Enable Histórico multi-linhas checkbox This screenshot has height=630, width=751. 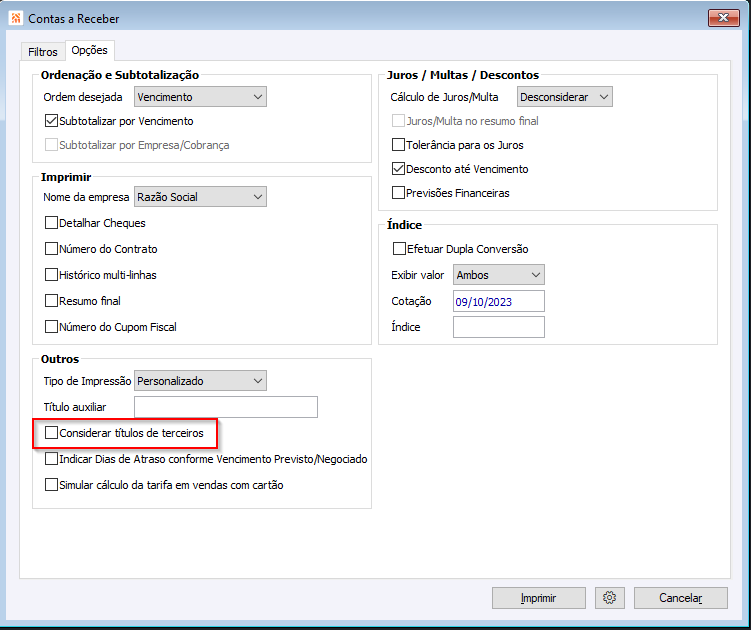coord(51,275)
